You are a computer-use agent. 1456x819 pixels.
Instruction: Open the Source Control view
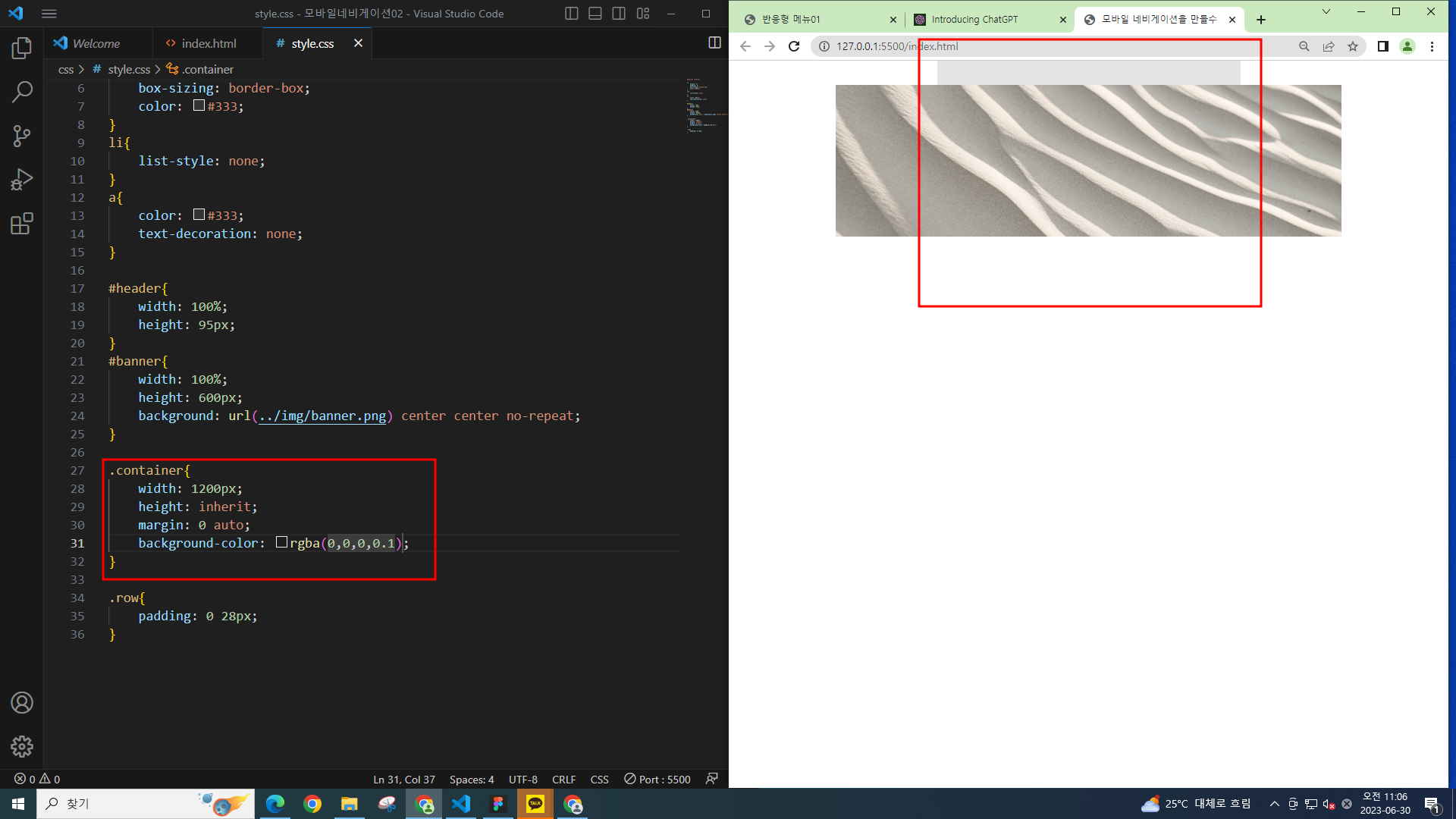[x=22, y=136]
